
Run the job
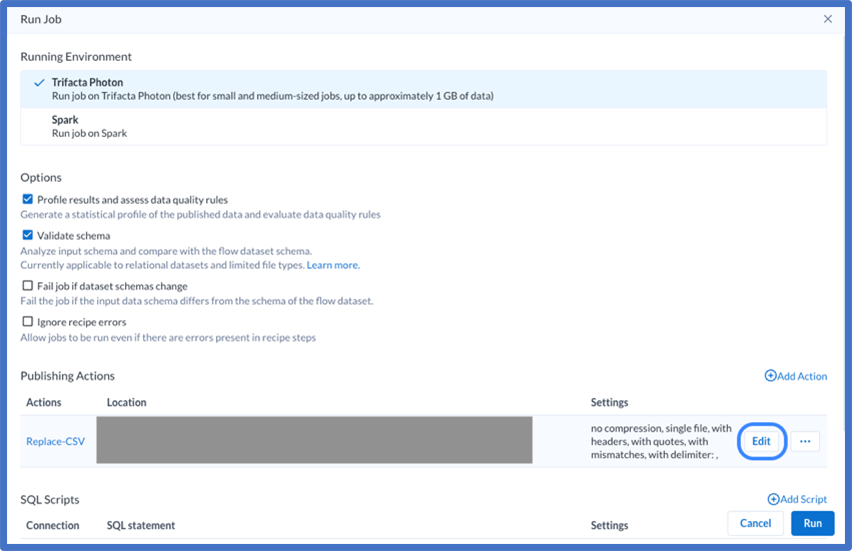pos(812,523)
